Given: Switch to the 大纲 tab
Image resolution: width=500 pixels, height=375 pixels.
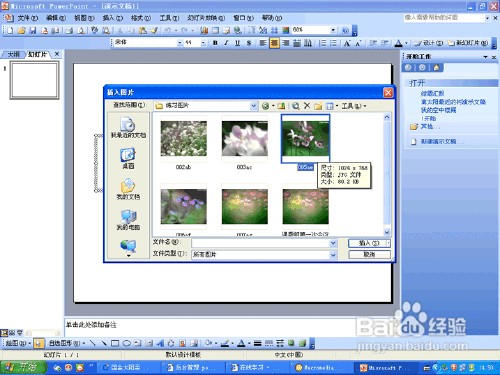Looking at the screenshot, I should pyautogui.click(x=13, y=54).
